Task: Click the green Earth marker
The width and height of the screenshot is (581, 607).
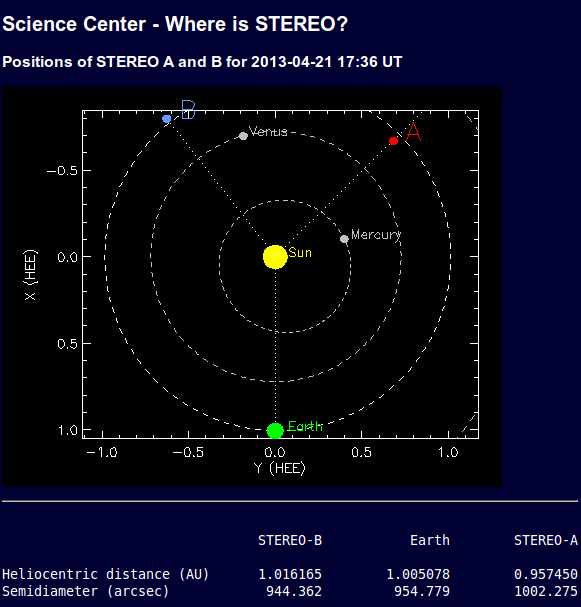Action: coord(275,430)
